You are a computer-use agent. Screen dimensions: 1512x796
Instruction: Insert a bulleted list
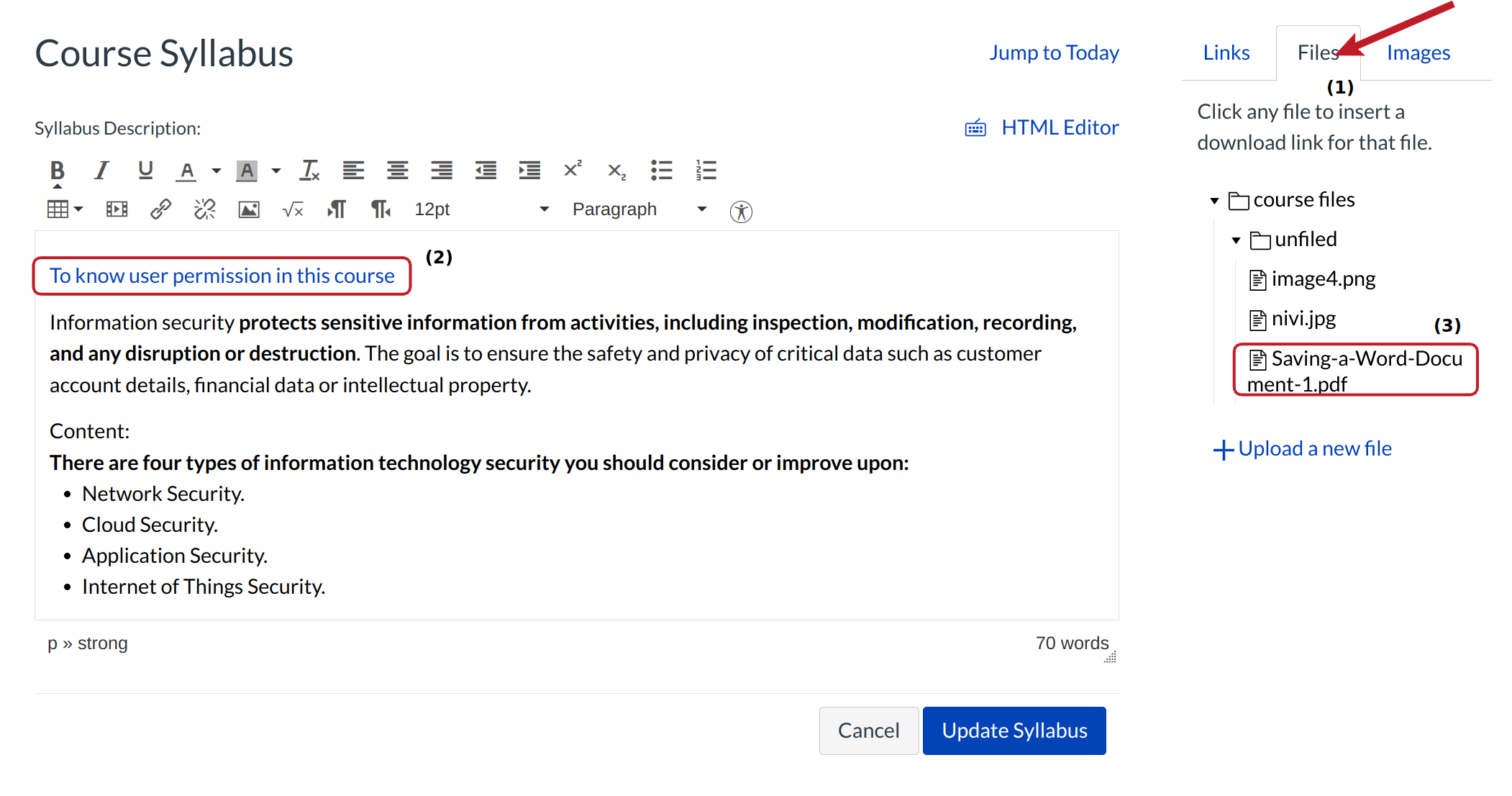click(661, 171)
